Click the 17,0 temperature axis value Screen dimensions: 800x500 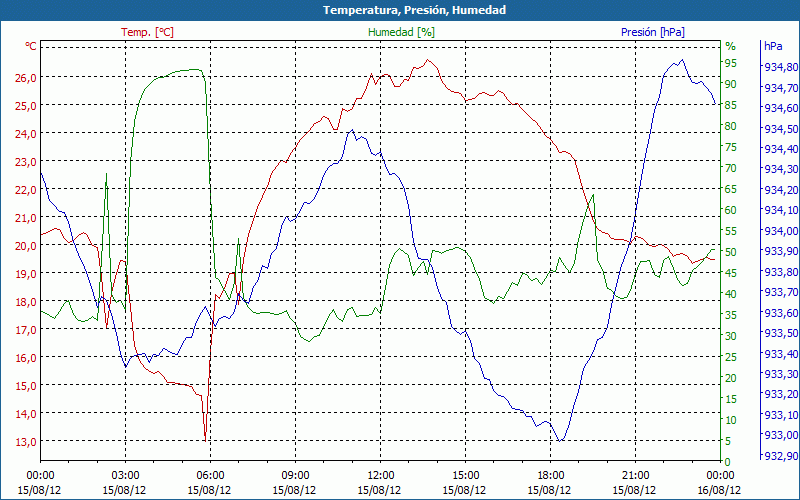pyautogui.click(x=27, y=330)
